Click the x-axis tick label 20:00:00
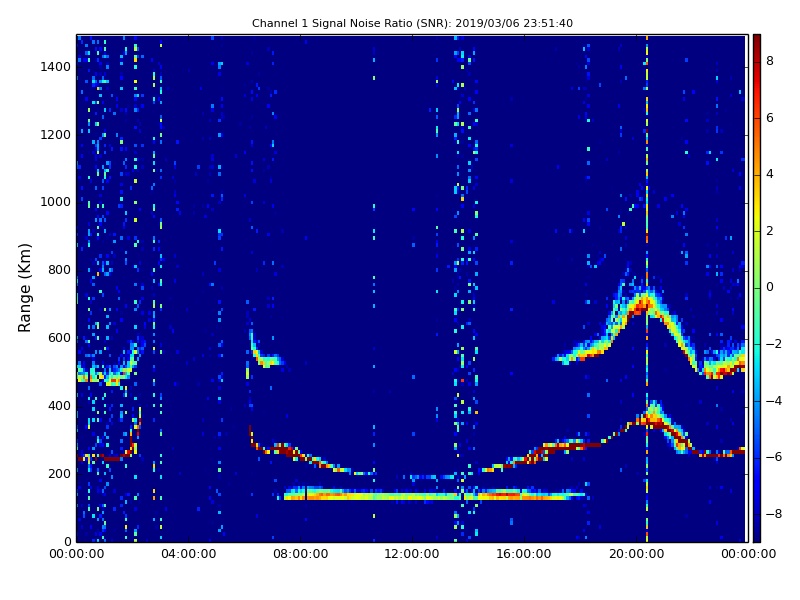Image resolution: width=800 pixels, height=600 pixels. tap(636, 554)
